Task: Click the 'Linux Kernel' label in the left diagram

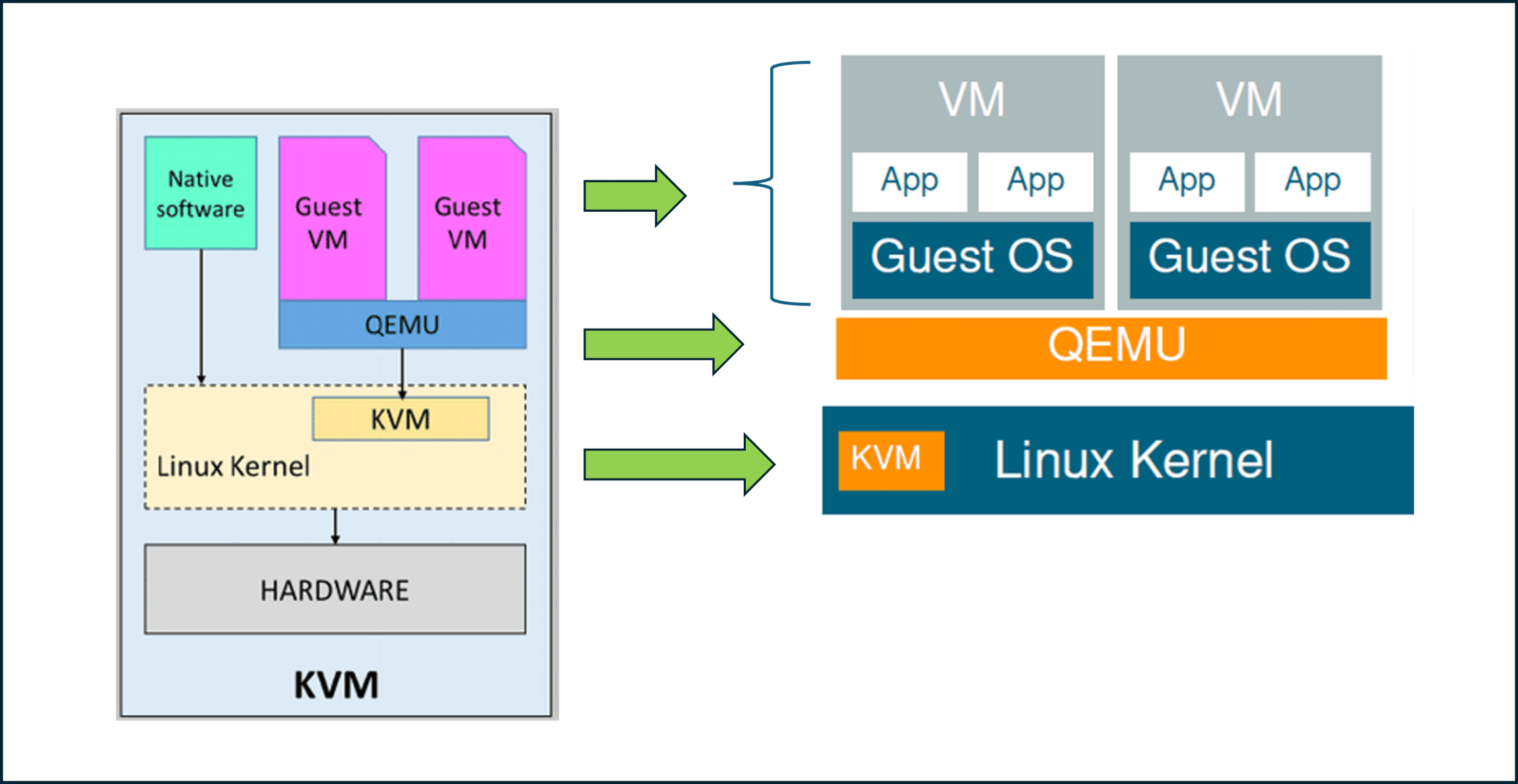Action: tap(233, 467)
